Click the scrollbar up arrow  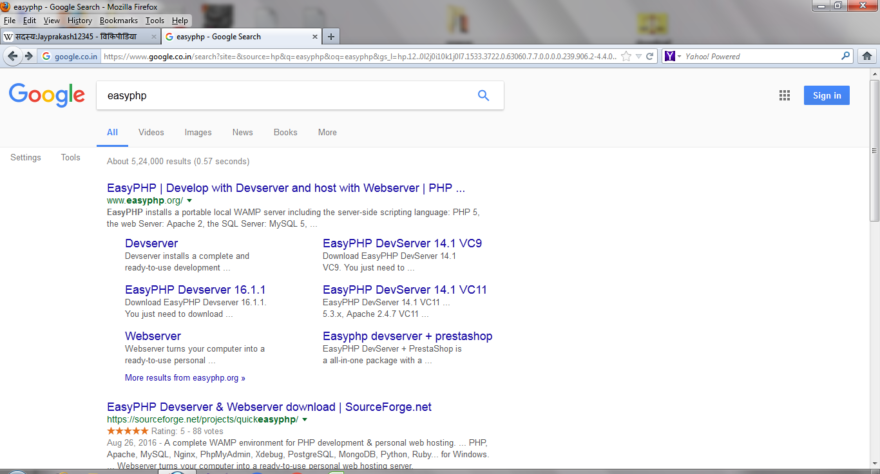tap(874, 73)
